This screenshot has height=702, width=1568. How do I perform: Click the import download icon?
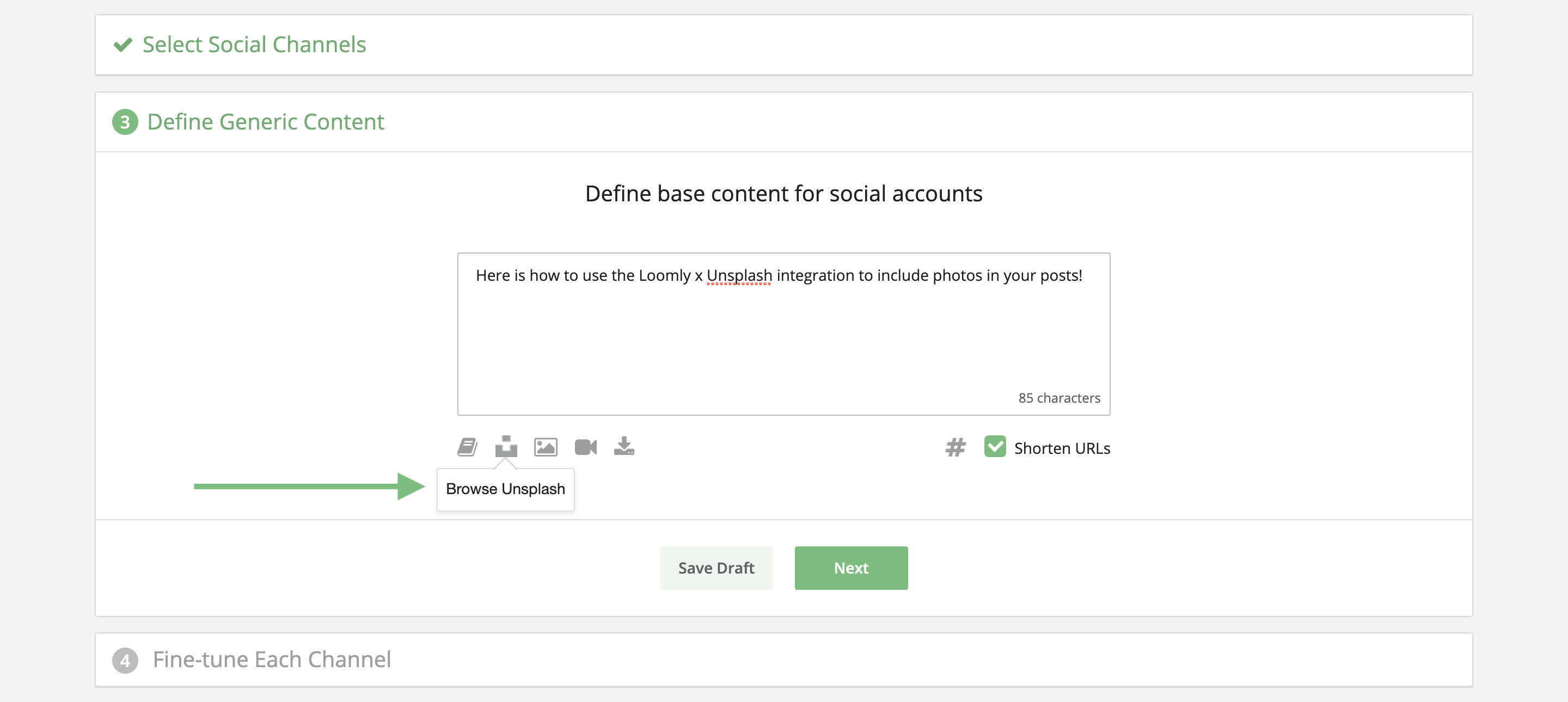click(624, 447)
